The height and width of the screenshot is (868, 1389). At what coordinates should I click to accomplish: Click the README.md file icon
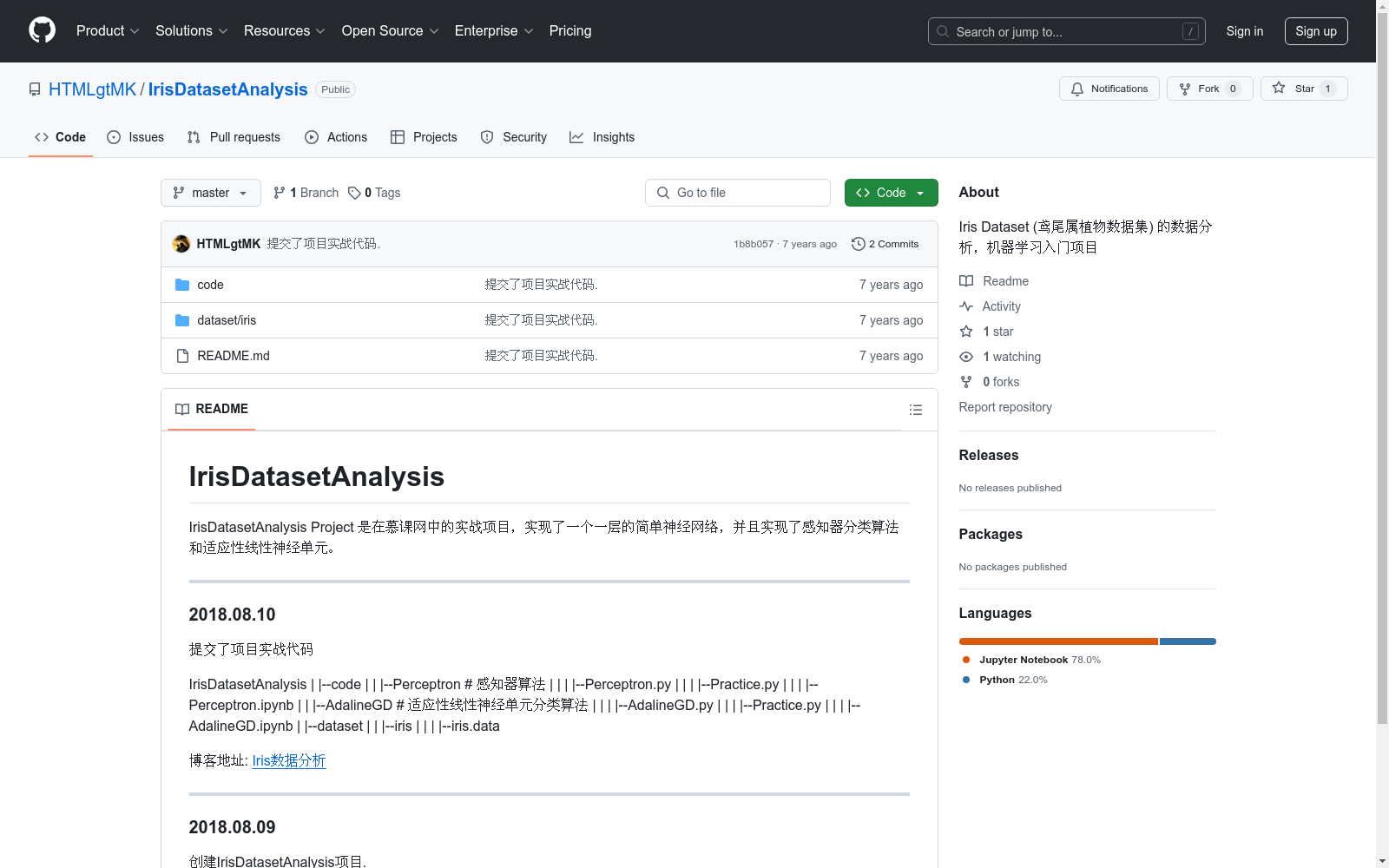point(182,356)
